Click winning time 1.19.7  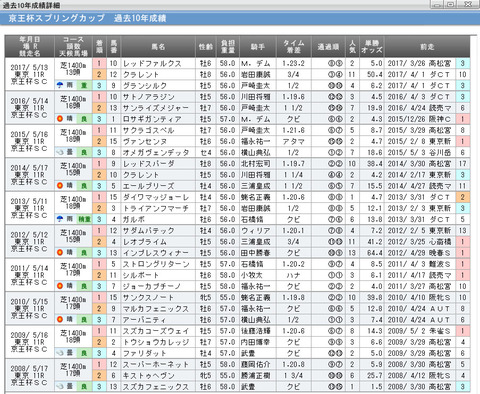point(293,164)
